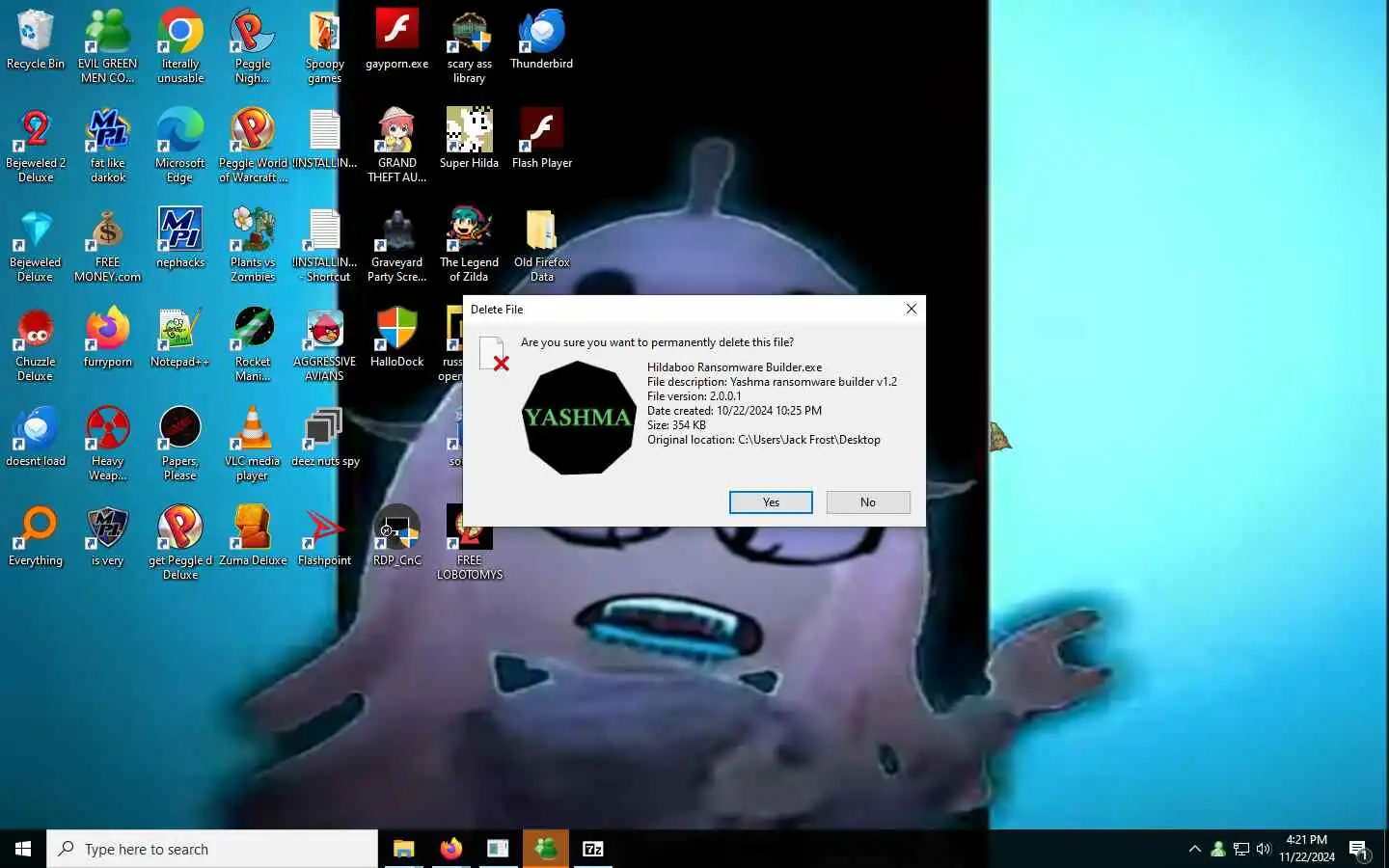
Task: Close the Delete File dialog
Action: point(911,309)
